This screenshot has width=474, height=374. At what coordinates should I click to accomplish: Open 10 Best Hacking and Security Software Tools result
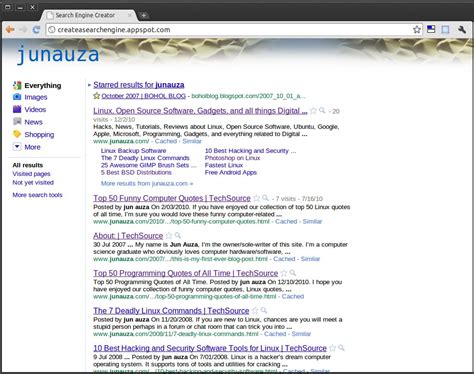tap(210, 348)
